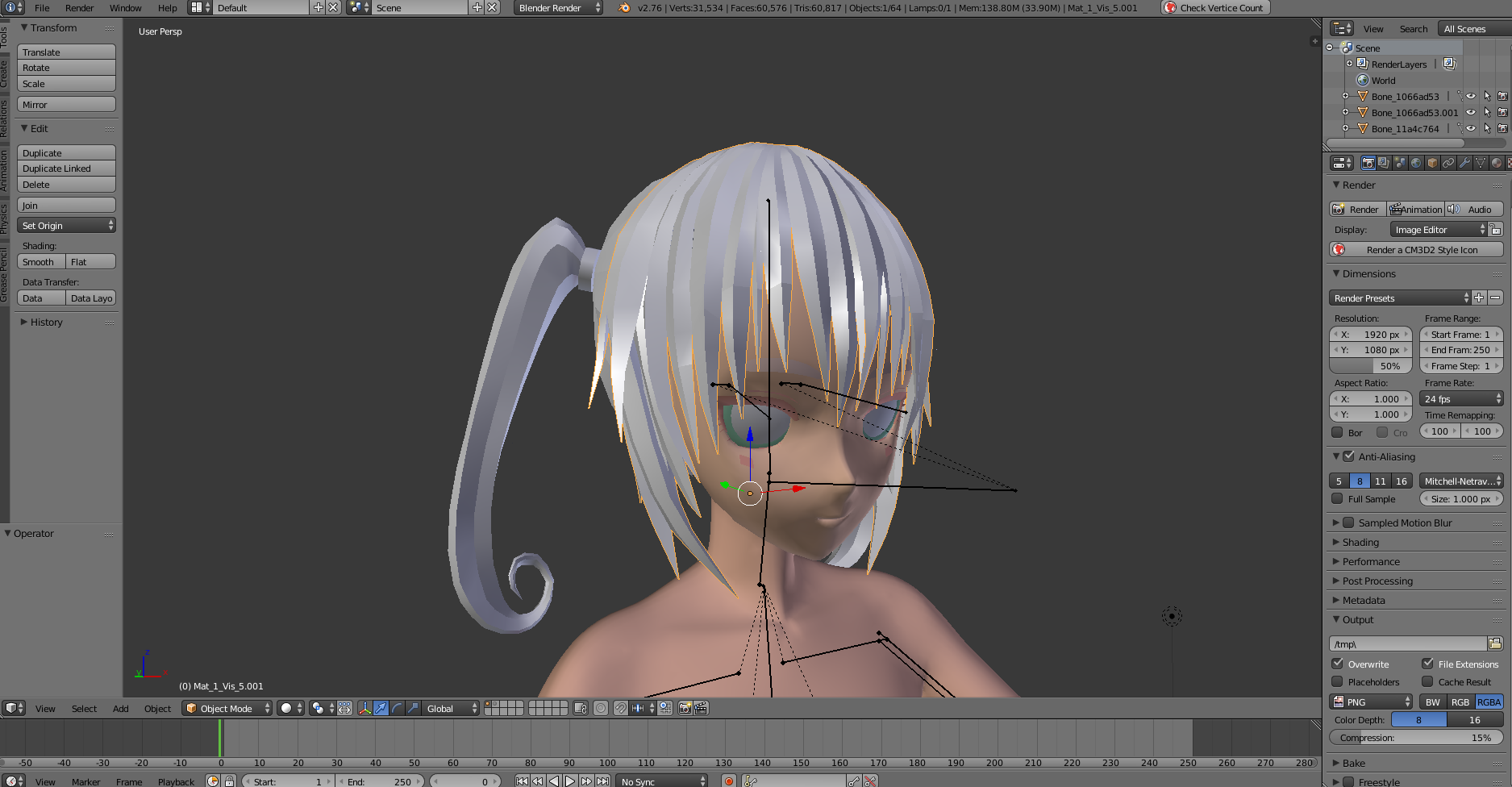Enable the Sampled Motion Blur checkbox
Image resolution: width=1512 pixels, height=787 pixels.
1348,523
